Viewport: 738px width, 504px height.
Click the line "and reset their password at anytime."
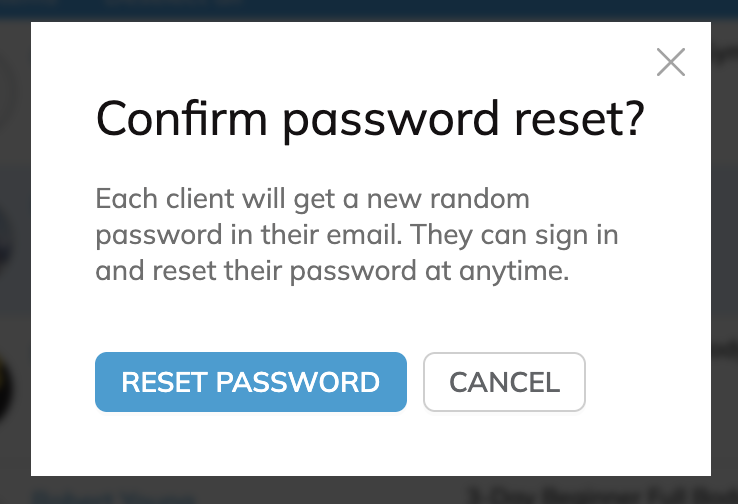click(332, 272)
